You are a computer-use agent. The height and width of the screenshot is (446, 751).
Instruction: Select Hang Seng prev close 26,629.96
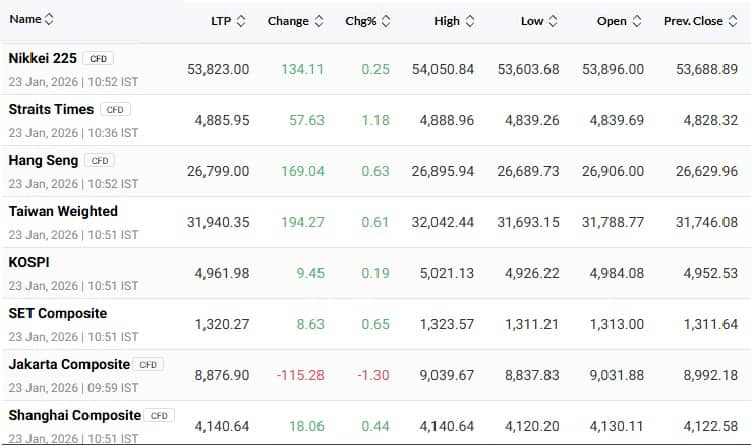coord(707,172)
